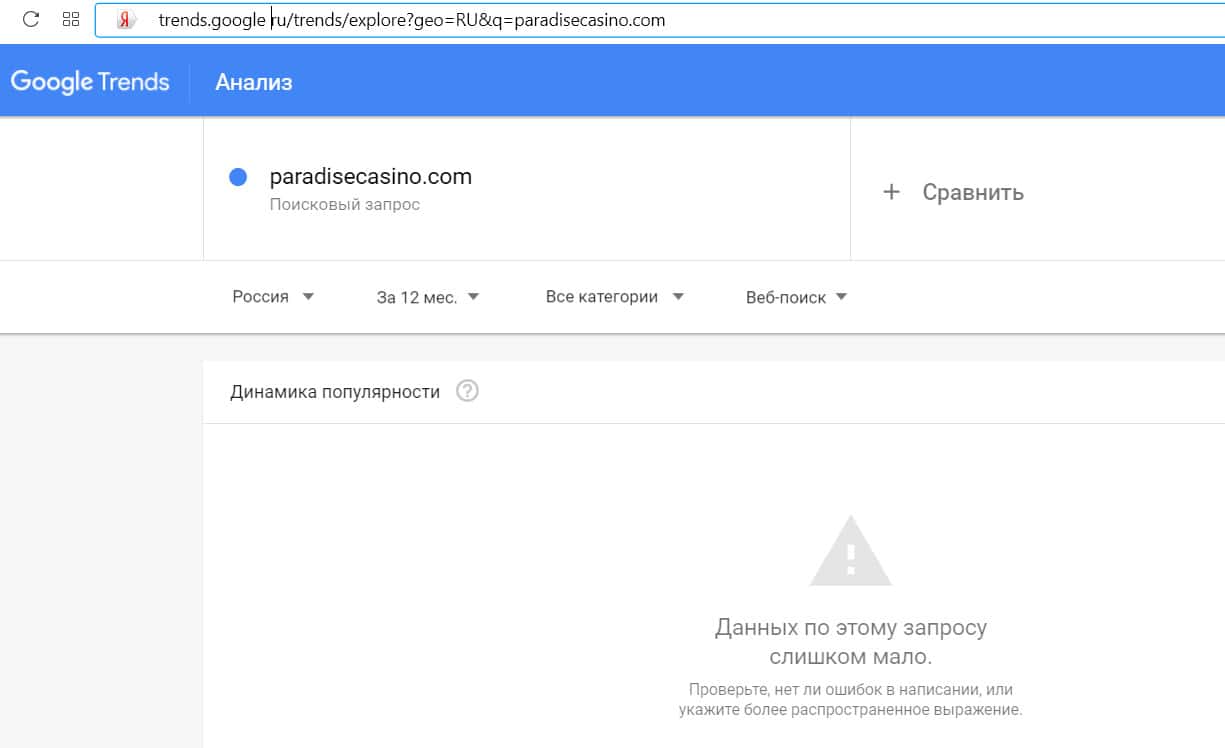
Task: Click the warning triangle icon
Action: point(850,551)
